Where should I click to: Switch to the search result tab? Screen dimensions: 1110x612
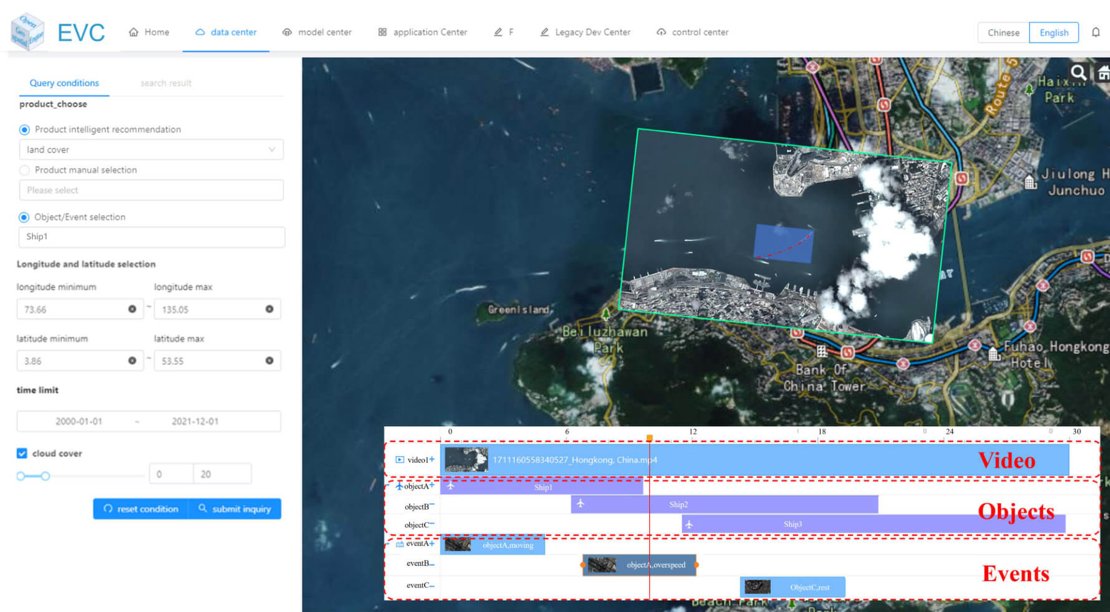166,83
